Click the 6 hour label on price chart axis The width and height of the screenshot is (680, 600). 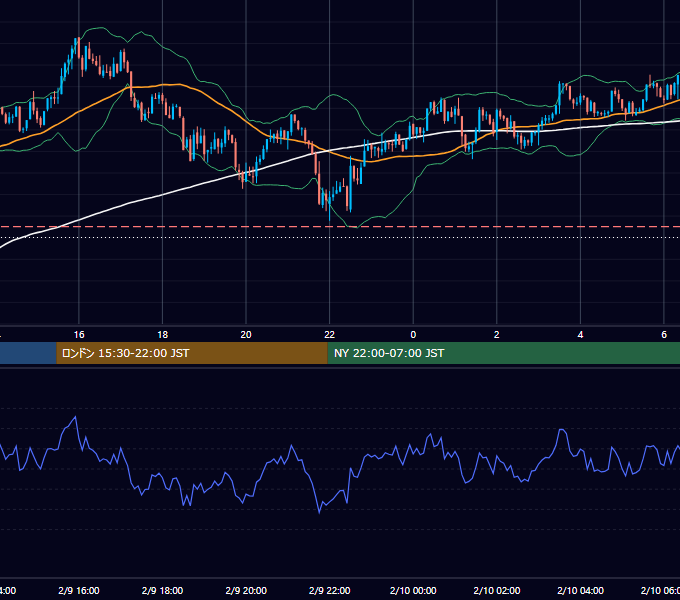[664, 335]
